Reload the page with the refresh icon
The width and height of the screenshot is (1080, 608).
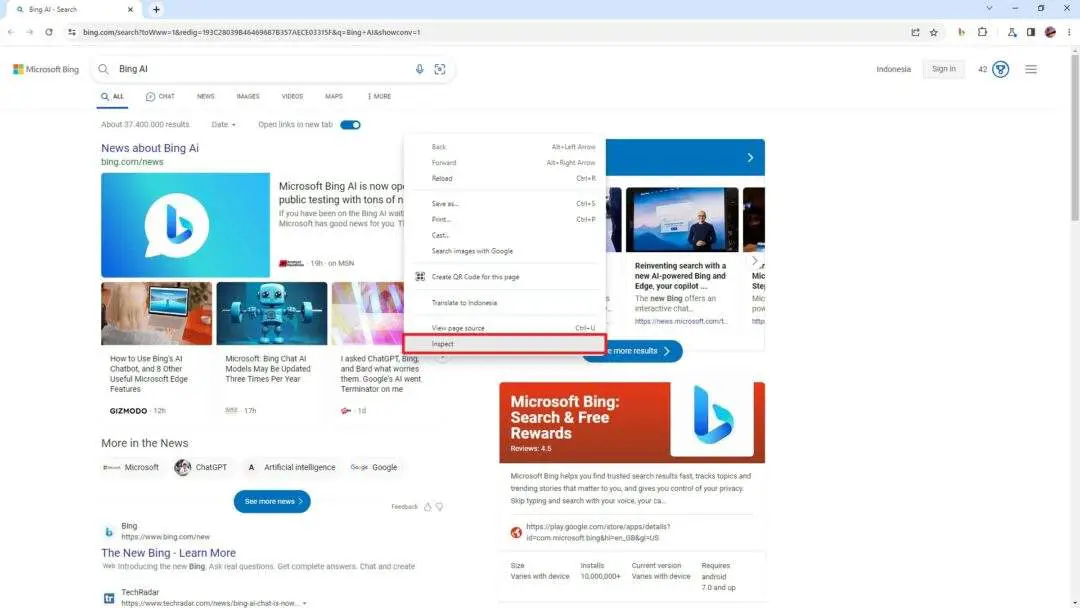click(x=49, y=32)
